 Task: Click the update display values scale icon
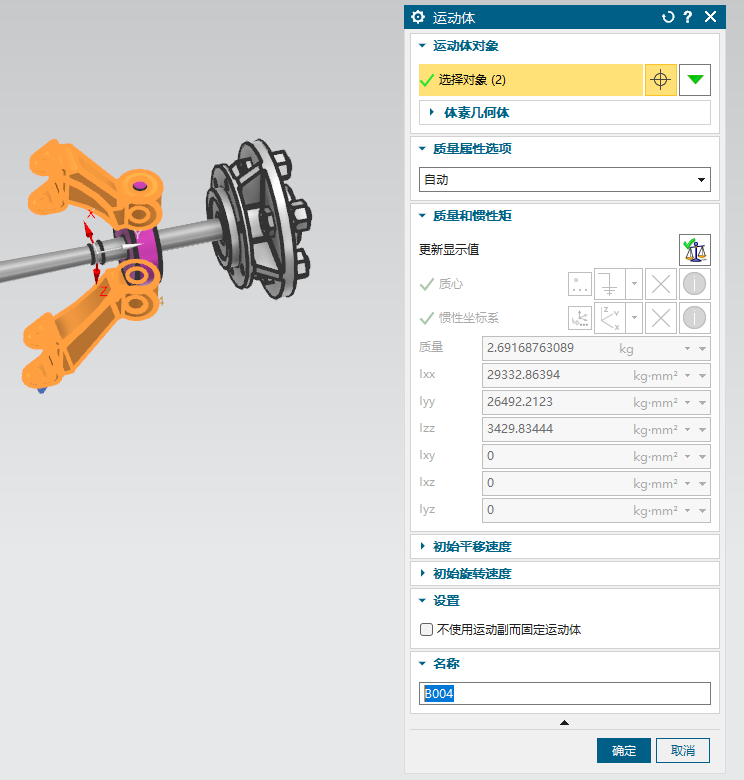coord(694,249)
